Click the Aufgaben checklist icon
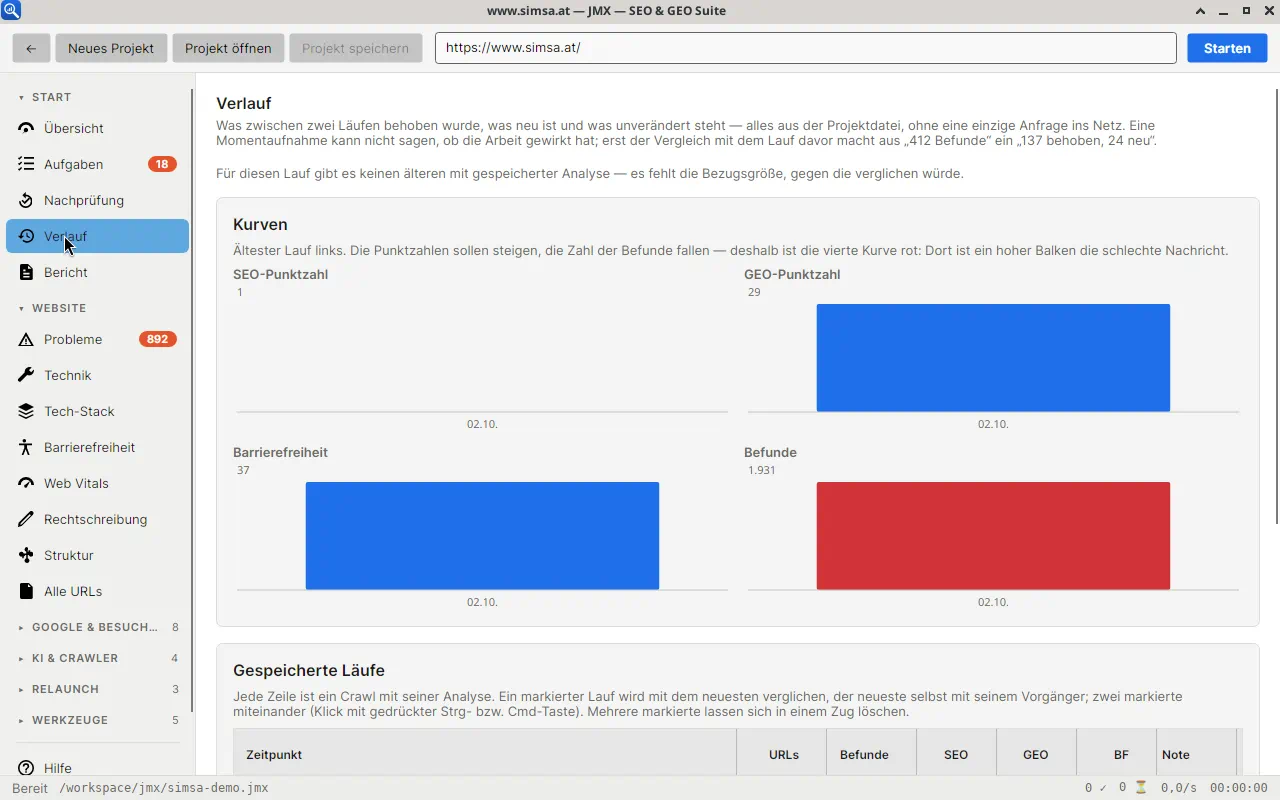Viewport: 1280px width, 800px height. (x=26, y=164)
